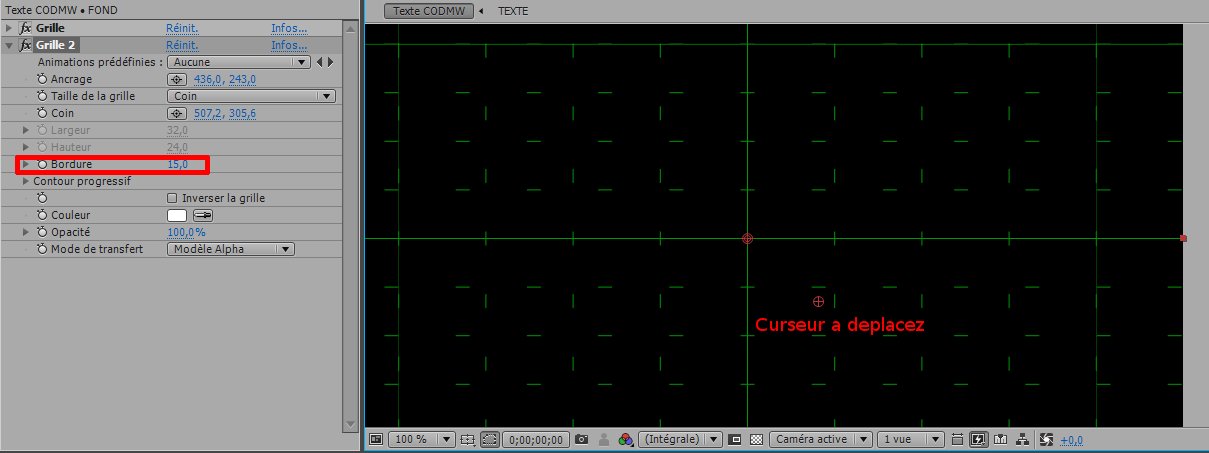Open grid and guide options icon
Viewport: 1209px width, 453px height.
[x=468, y=439]
